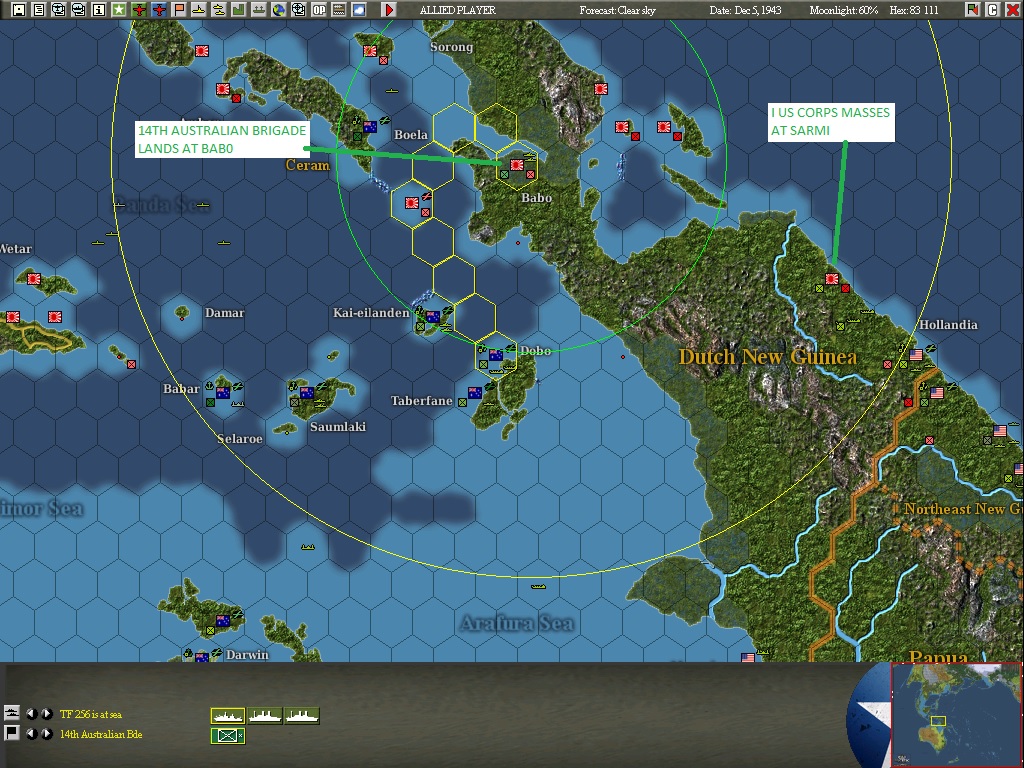
Task: Click the task force ship icon left of TF 256
Action: (x=12, y=713)
